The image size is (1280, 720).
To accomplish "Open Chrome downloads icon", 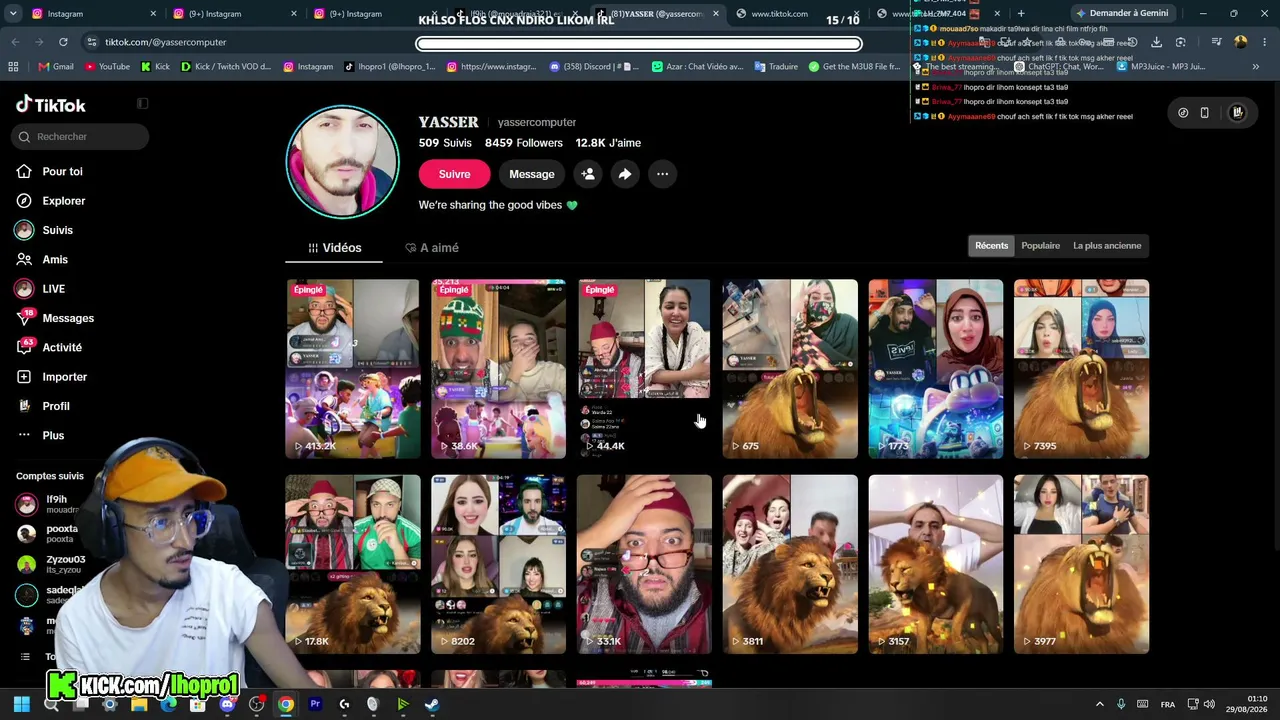I will click(1156, 42).
